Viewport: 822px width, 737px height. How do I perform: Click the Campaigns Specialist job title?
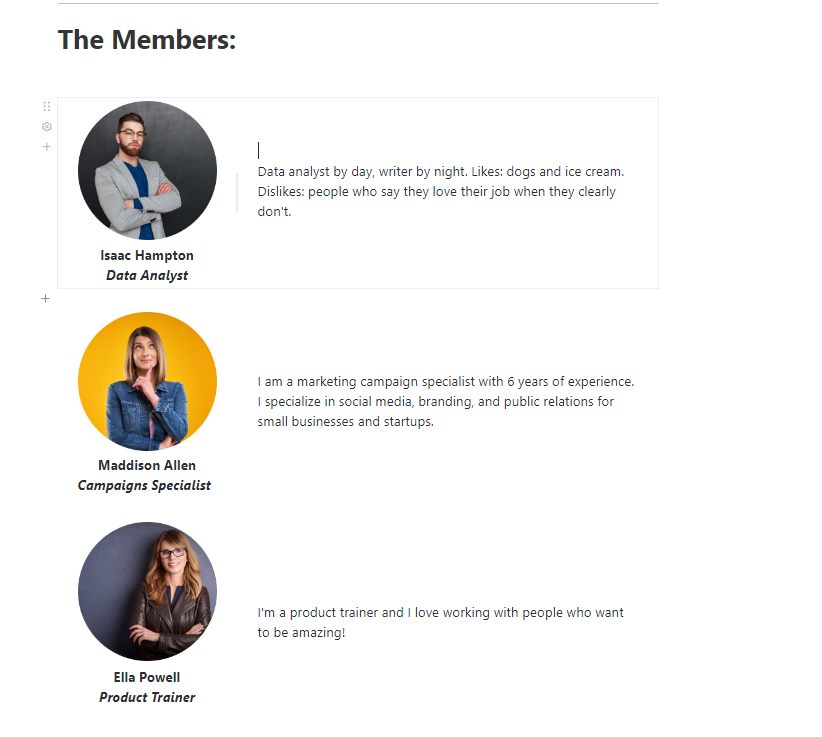pyautogui.click(x=144, y=485)
